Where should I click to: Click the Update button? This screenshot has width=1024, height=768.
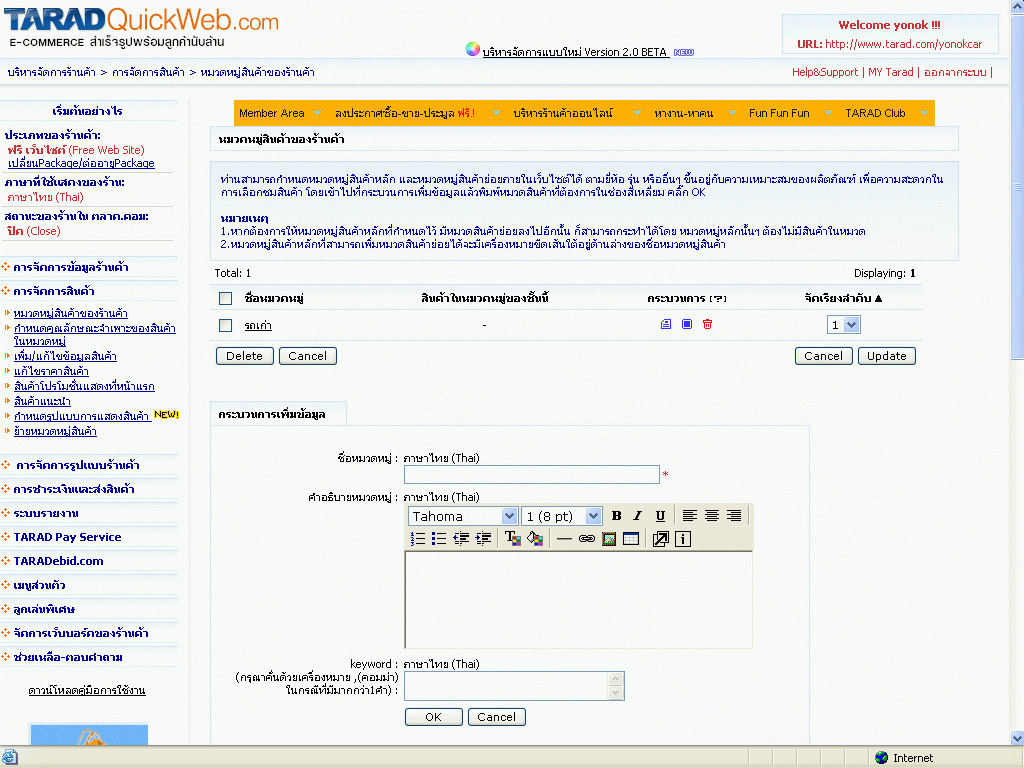(886, 356)
